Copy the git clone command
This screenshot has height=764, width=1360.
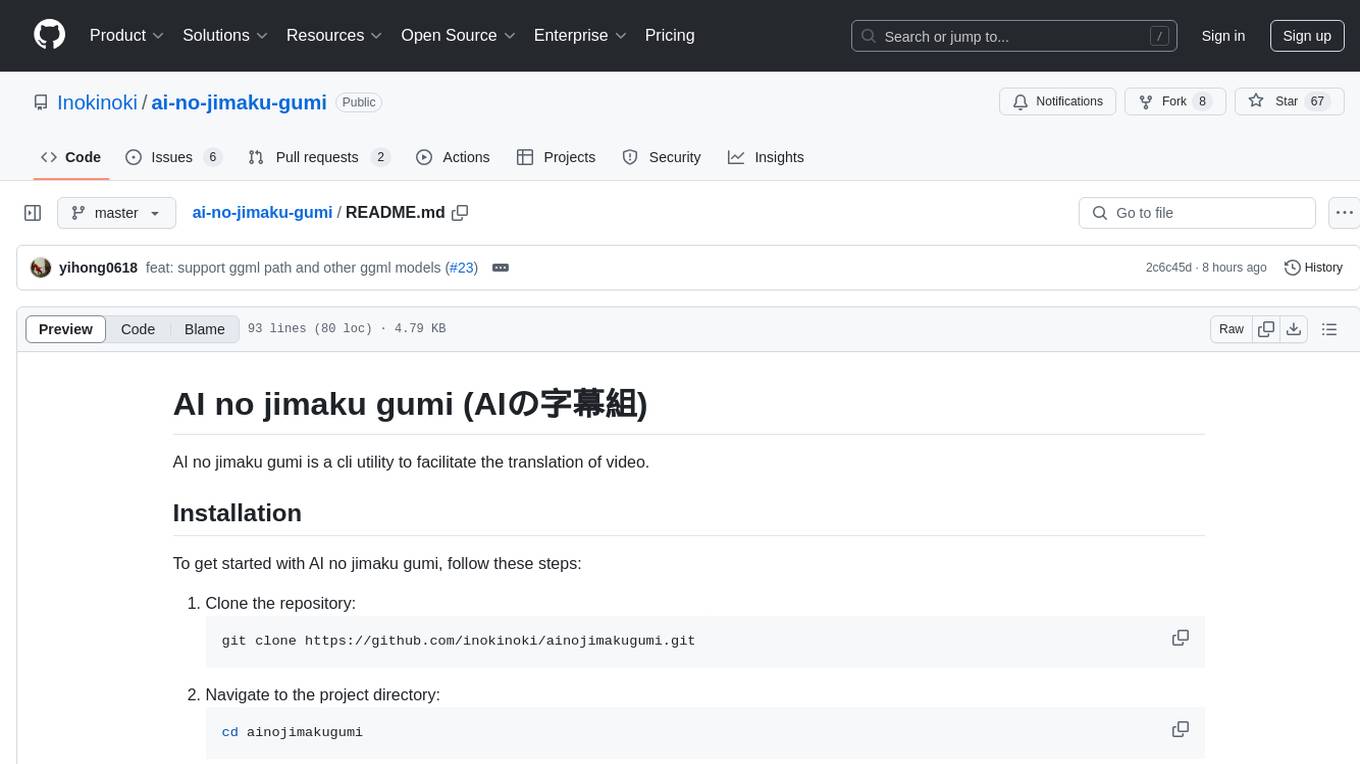click(1180, 638)
